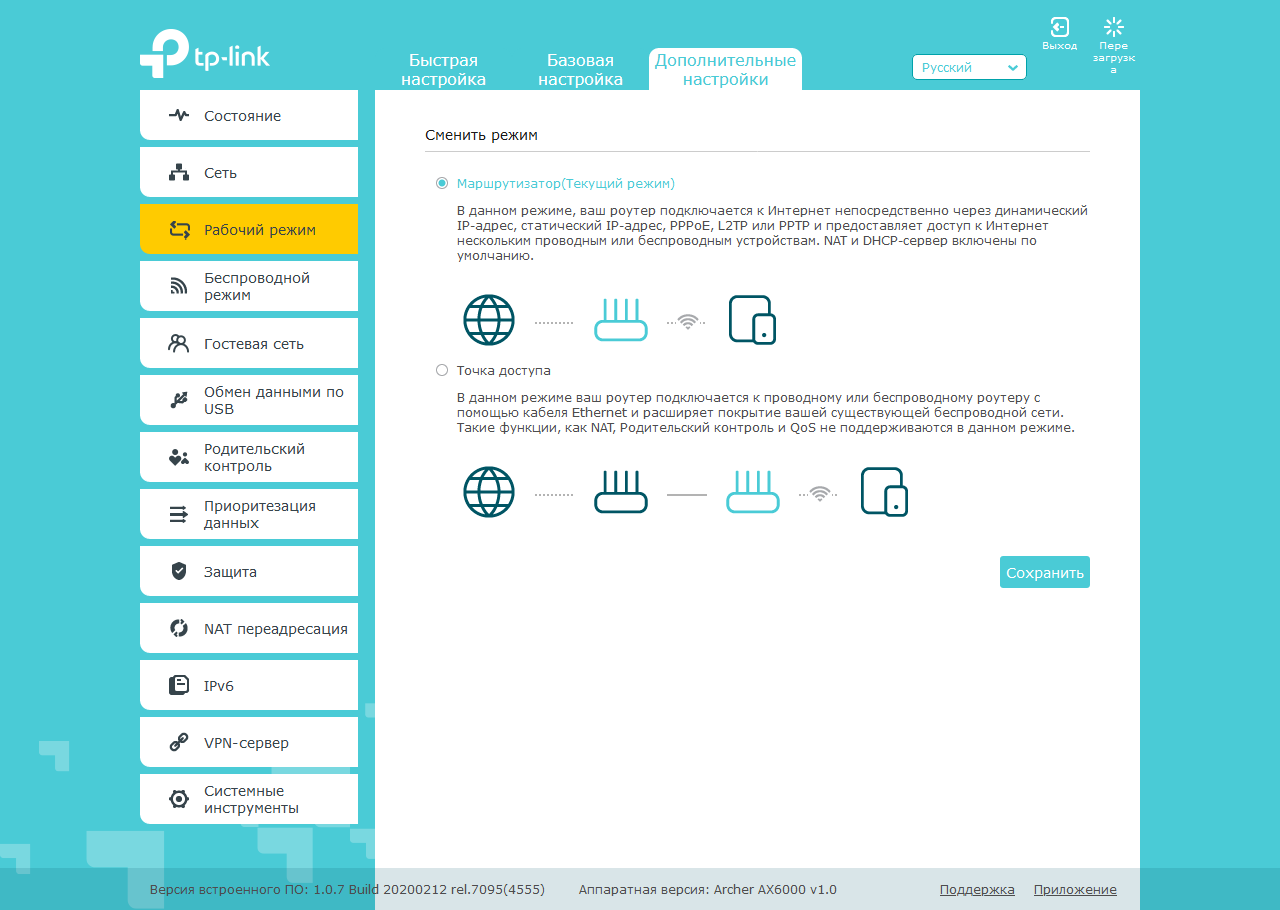Viewport: 1280px width, 910px height.
Task: Click the tp-link logo
Action: 205,53
